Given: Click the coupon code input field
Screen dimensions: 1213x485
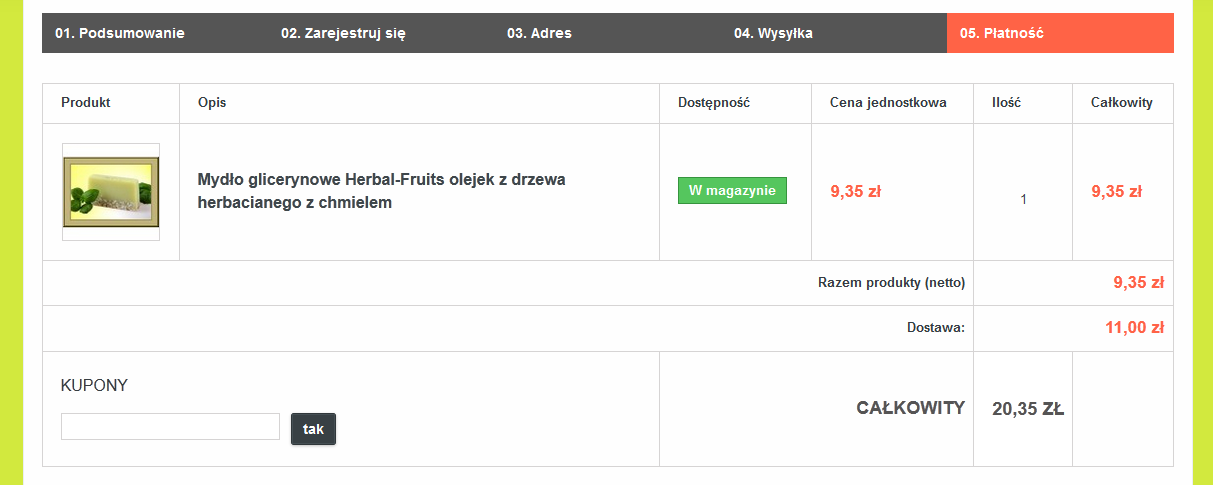Looking at the screenshot, I should [170, 427].
